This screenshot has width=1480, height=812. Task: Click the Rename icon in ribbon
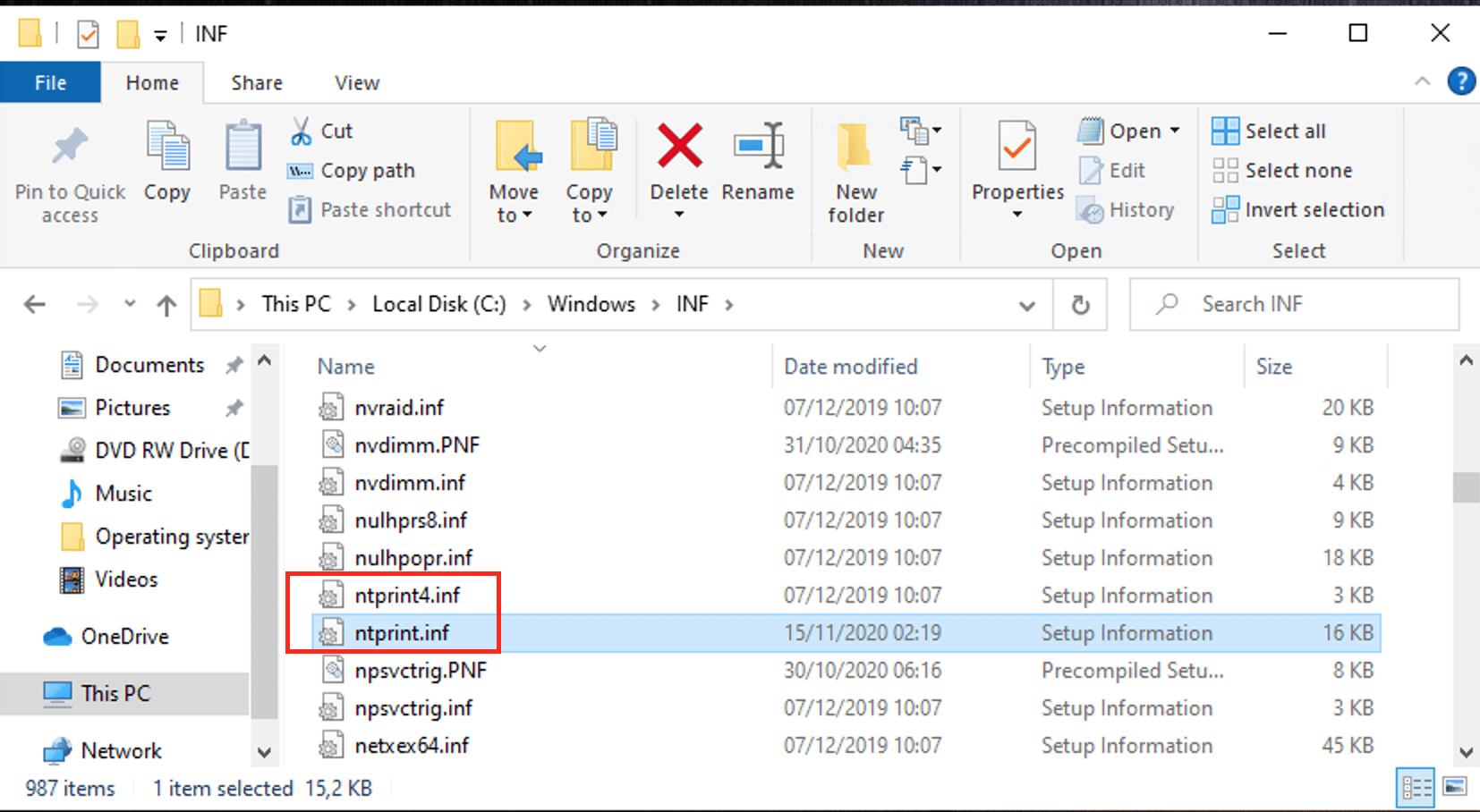click(758, 146)
